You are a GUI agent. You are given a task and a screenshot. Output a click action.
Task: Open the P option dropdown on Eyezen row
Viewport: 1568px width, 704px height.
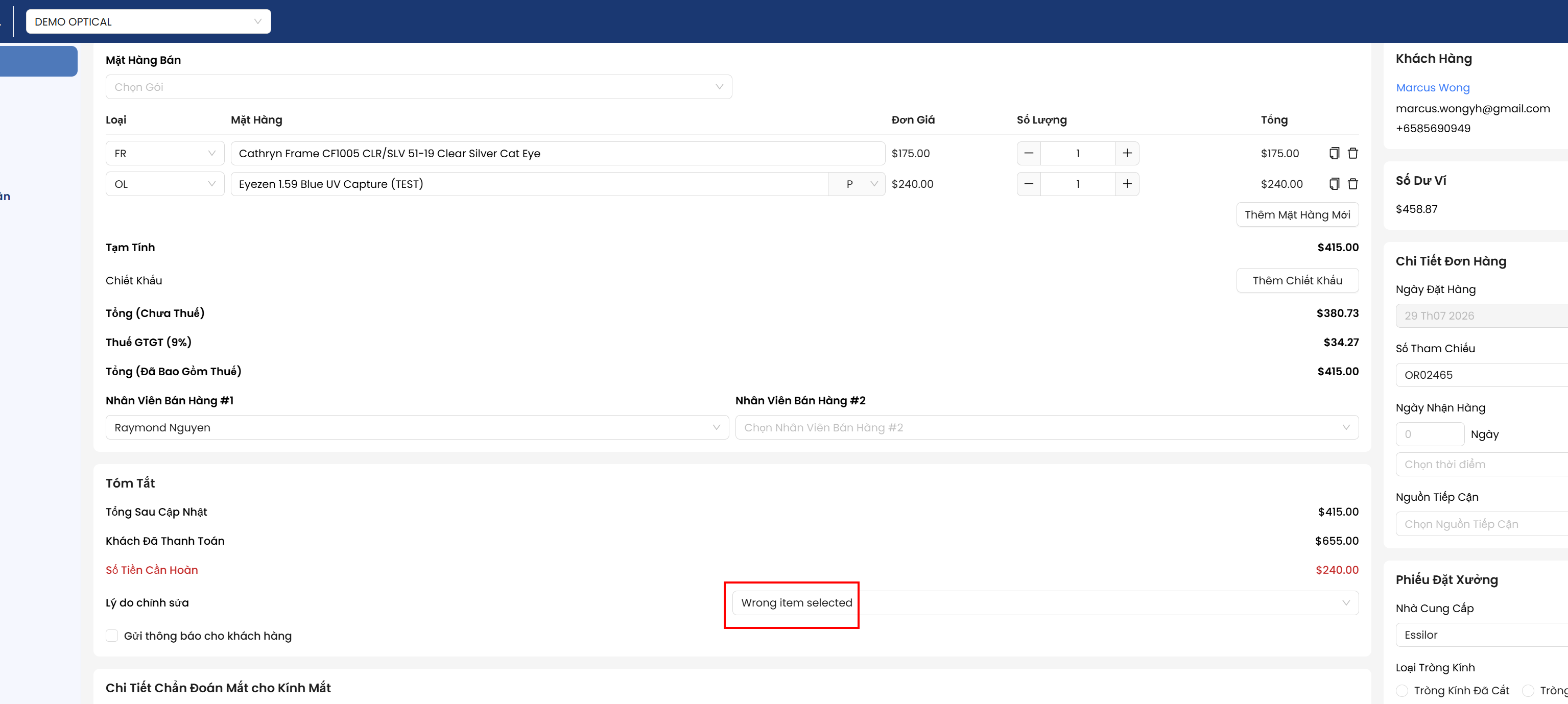[x=857, y=184]
